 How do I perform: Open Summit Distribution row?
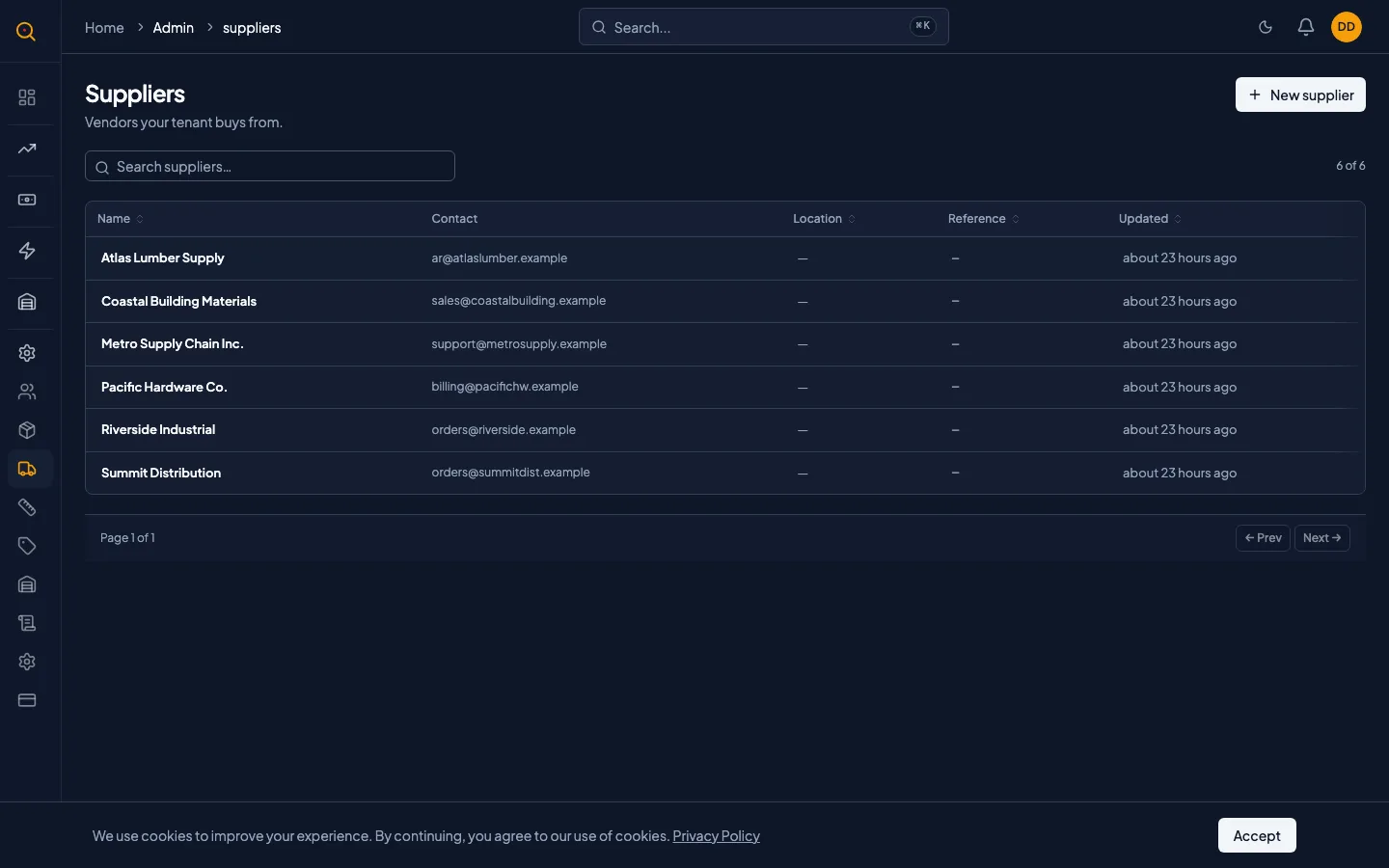pyautogui.click(x=724, y=473)
